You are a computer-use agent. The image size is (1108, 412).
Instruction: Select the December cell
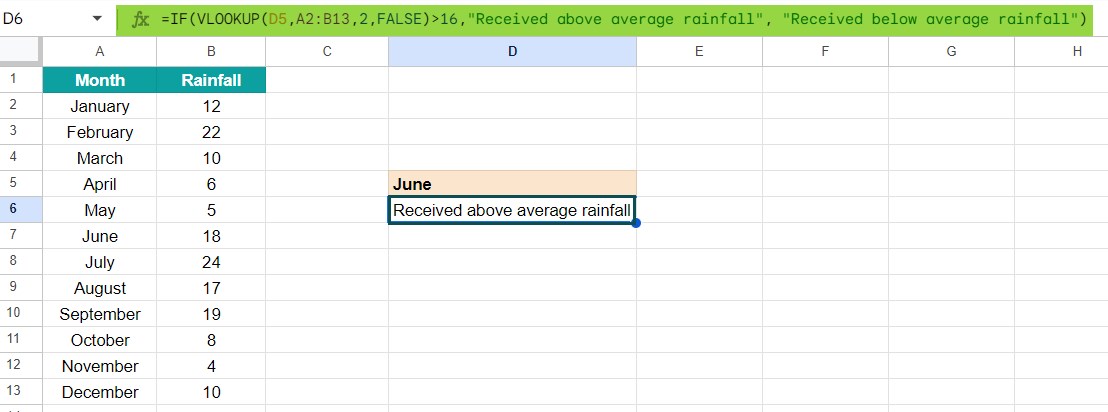100,392
